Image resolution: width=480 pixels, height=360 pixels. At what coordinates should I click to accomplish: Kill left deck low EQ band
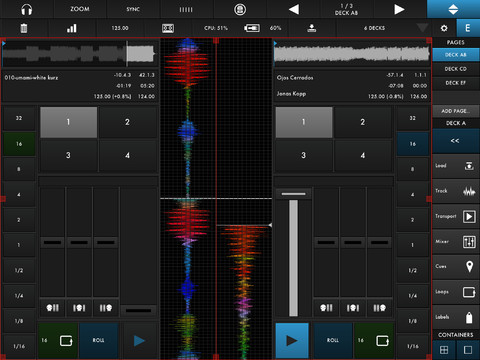pyautogui.click(x=52, y=308)
